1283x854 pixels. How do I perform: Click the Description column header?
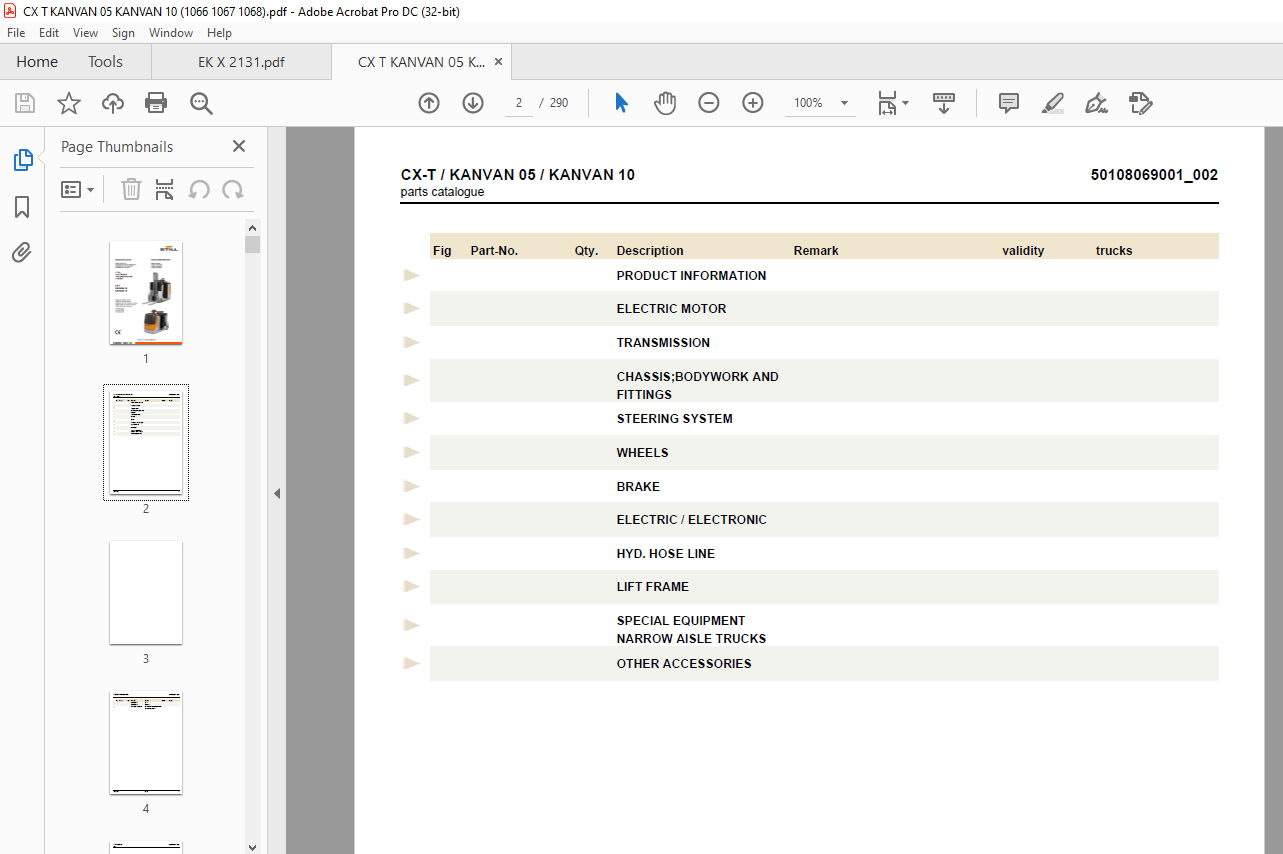coord(650,251)
